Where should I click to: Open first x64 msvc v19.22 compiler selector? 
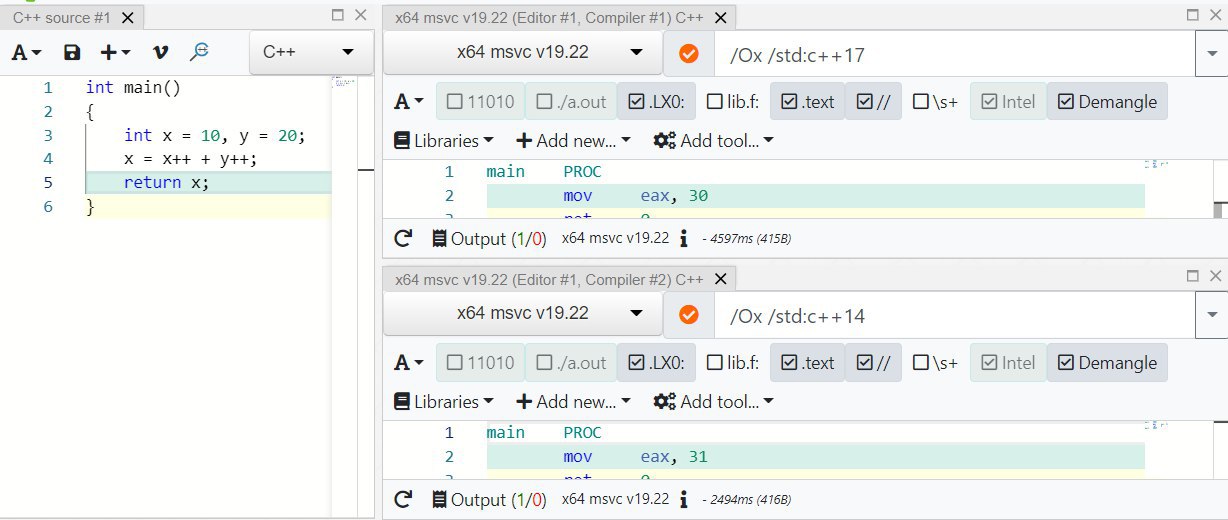tap(522, 53)
